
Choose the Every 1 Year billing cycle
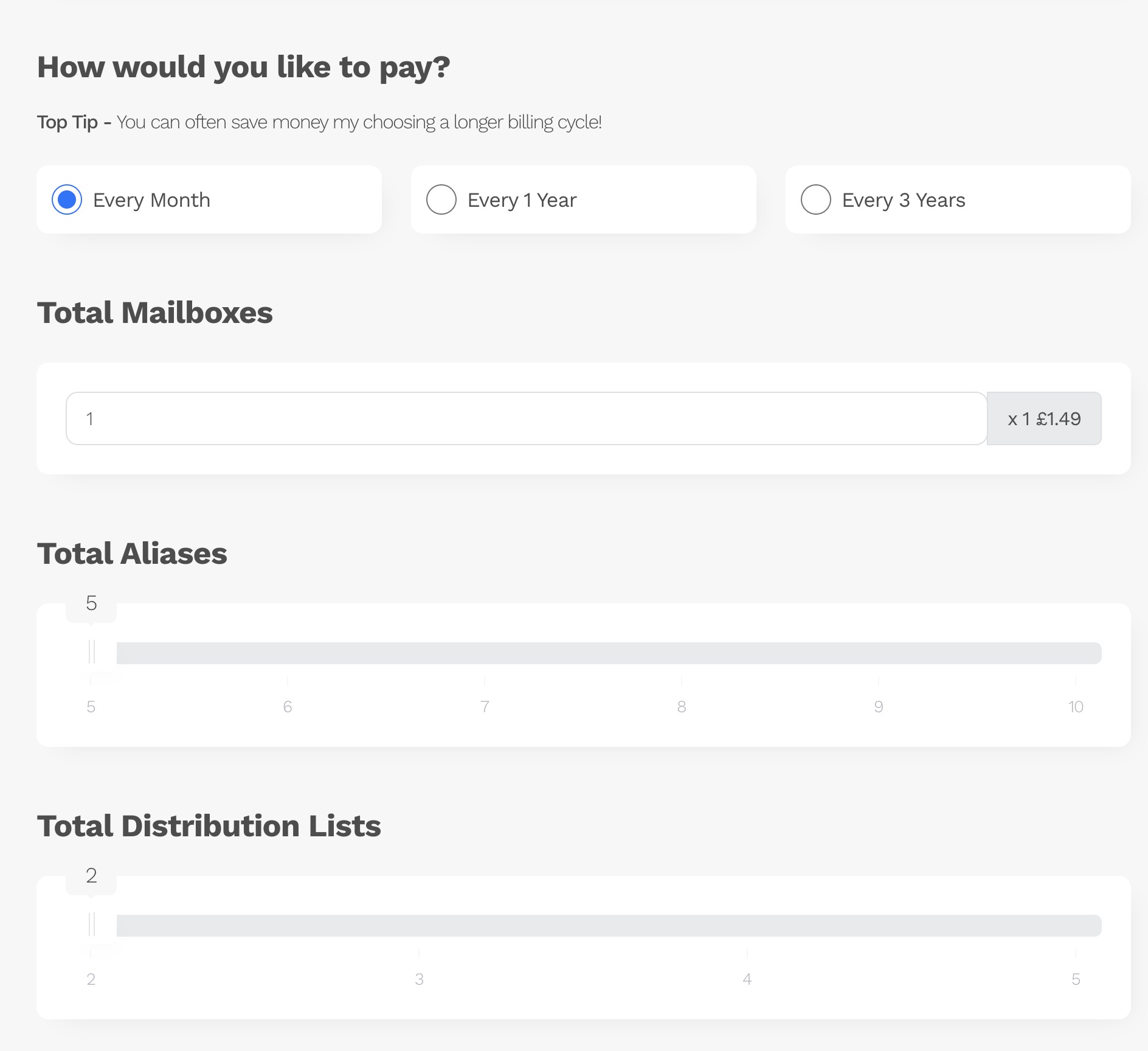click(441, 200)
